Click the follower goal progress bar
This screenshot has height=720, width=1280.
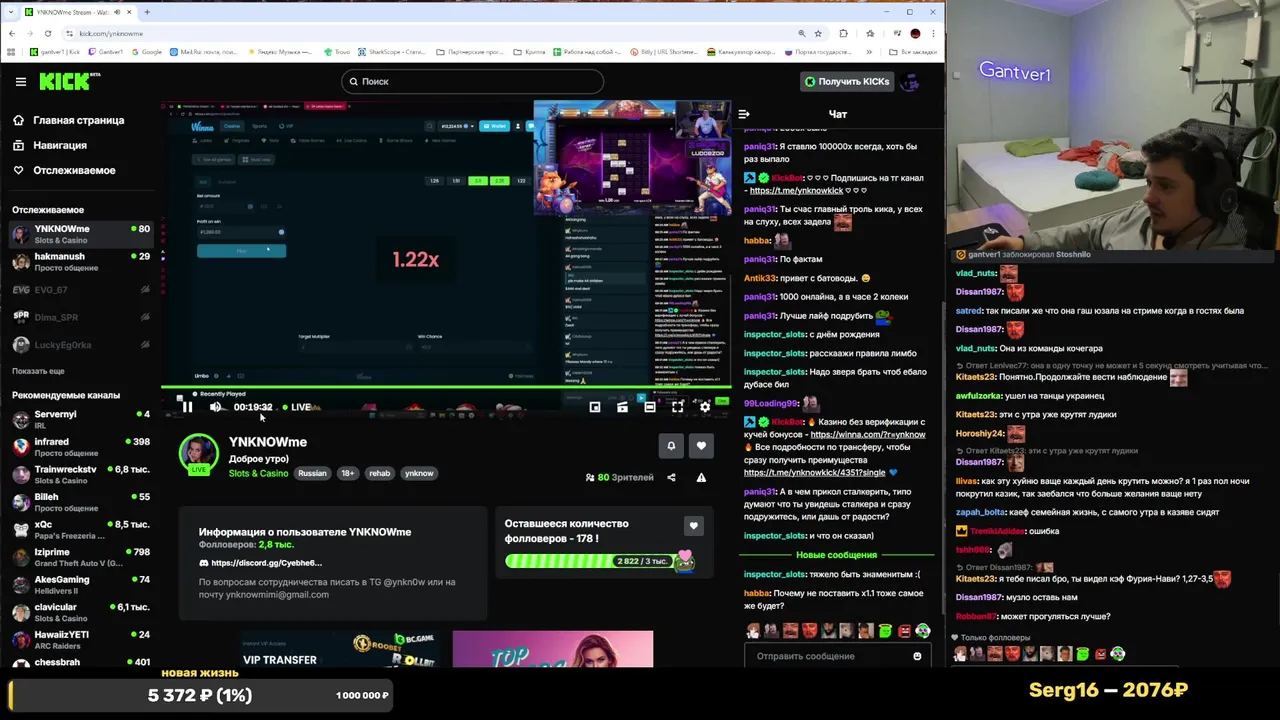coord(599,561)
